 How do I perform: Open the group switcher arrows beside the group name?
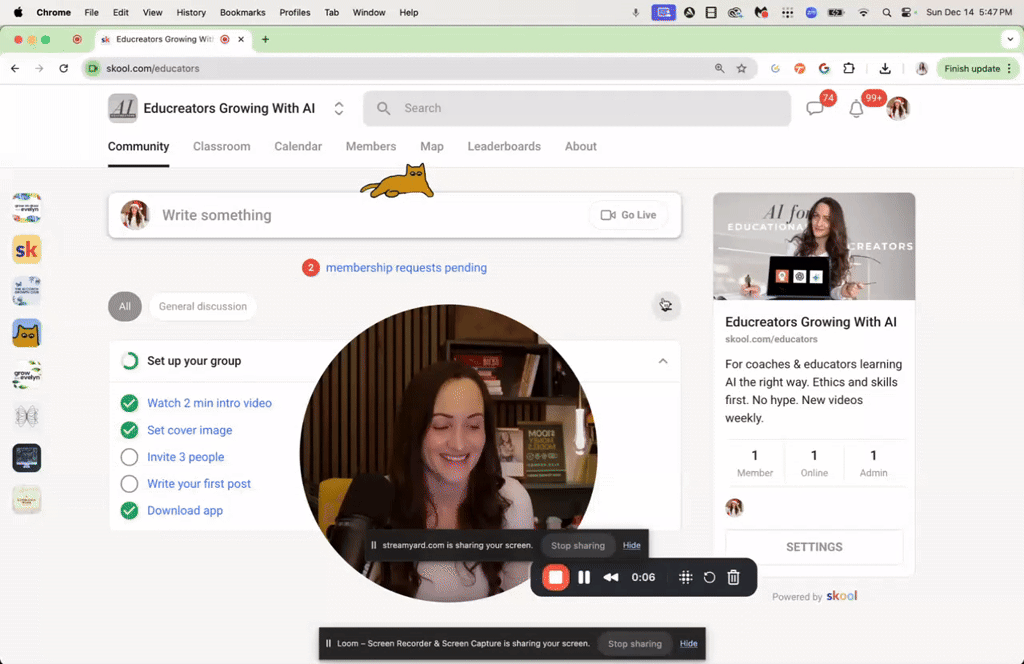(338, 108)
